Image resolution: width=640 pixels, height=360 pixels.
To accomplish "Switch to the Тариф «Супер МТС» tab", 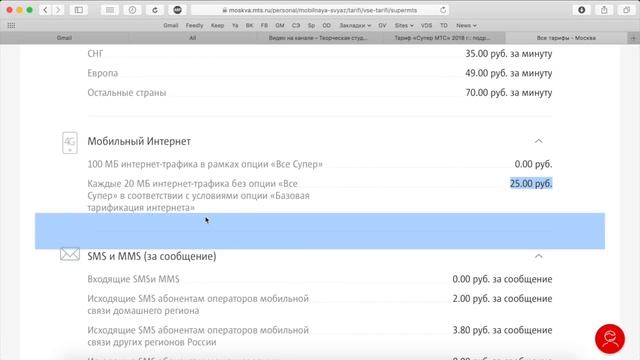I will 443,38.
